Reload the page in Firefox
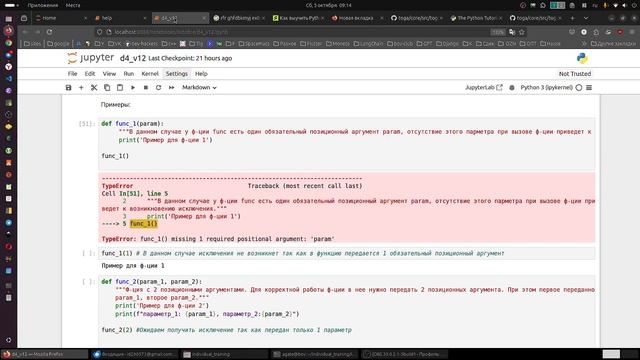The image size is (640, 360). (x=49, y=32)
